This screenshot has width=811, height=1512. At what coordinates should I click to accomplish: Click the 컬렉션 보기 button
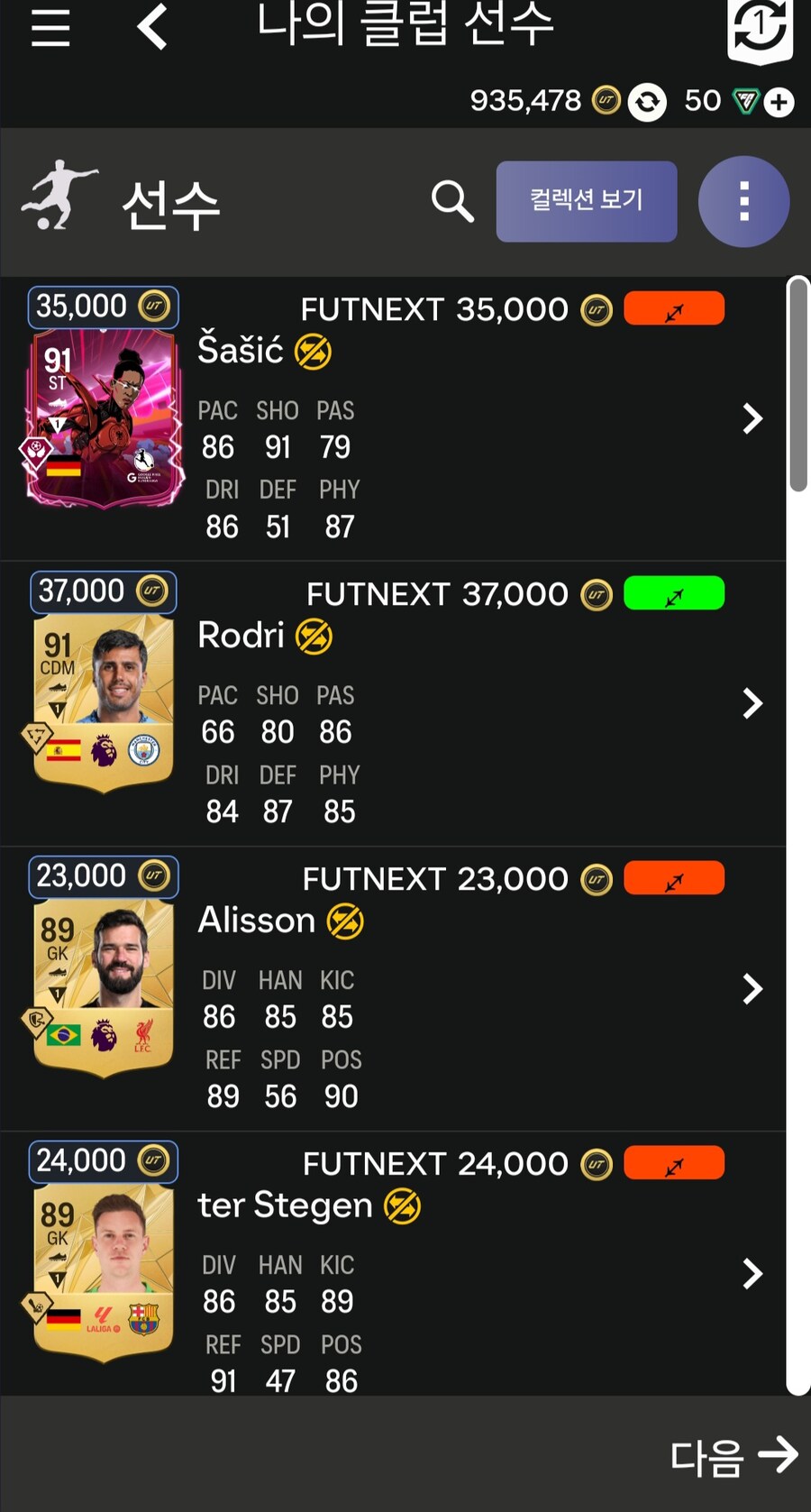[x=587, y=201]
